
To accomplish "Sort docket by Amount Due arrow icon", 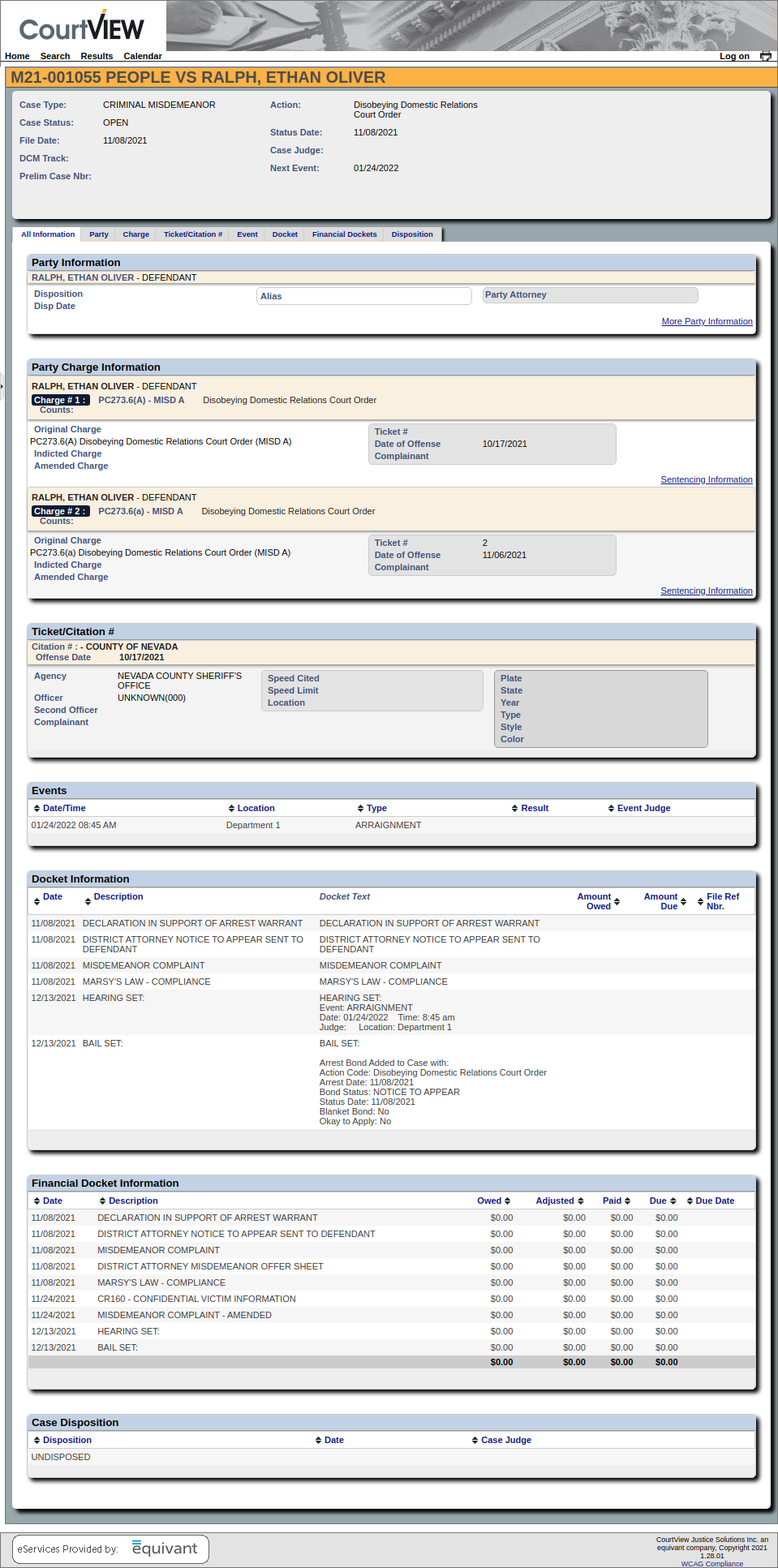I will pyautogui.click(x=683, y=902).
